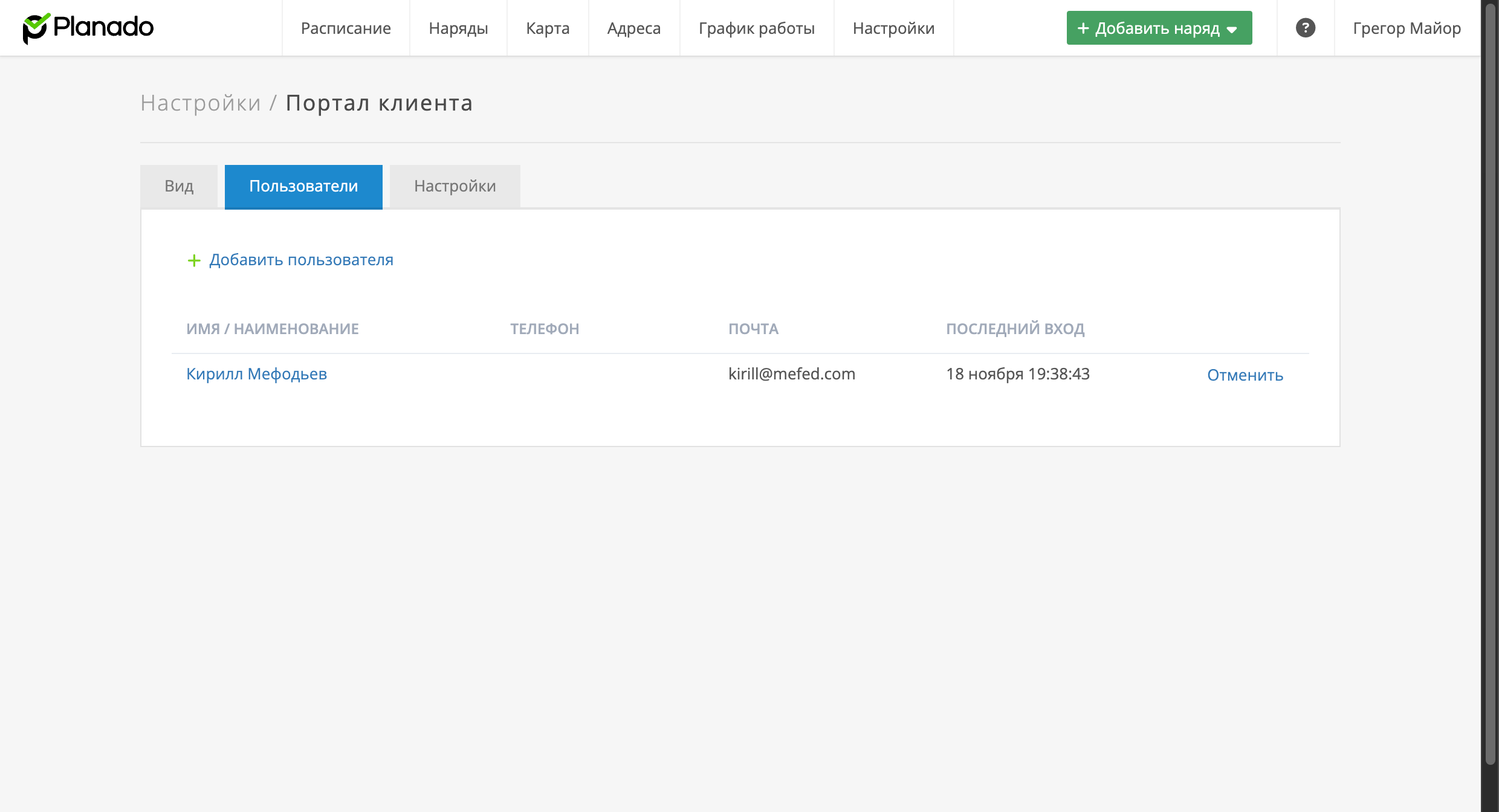Switch to the Вид tab
The image size is (1499, 812).
[x=179, y=186]
